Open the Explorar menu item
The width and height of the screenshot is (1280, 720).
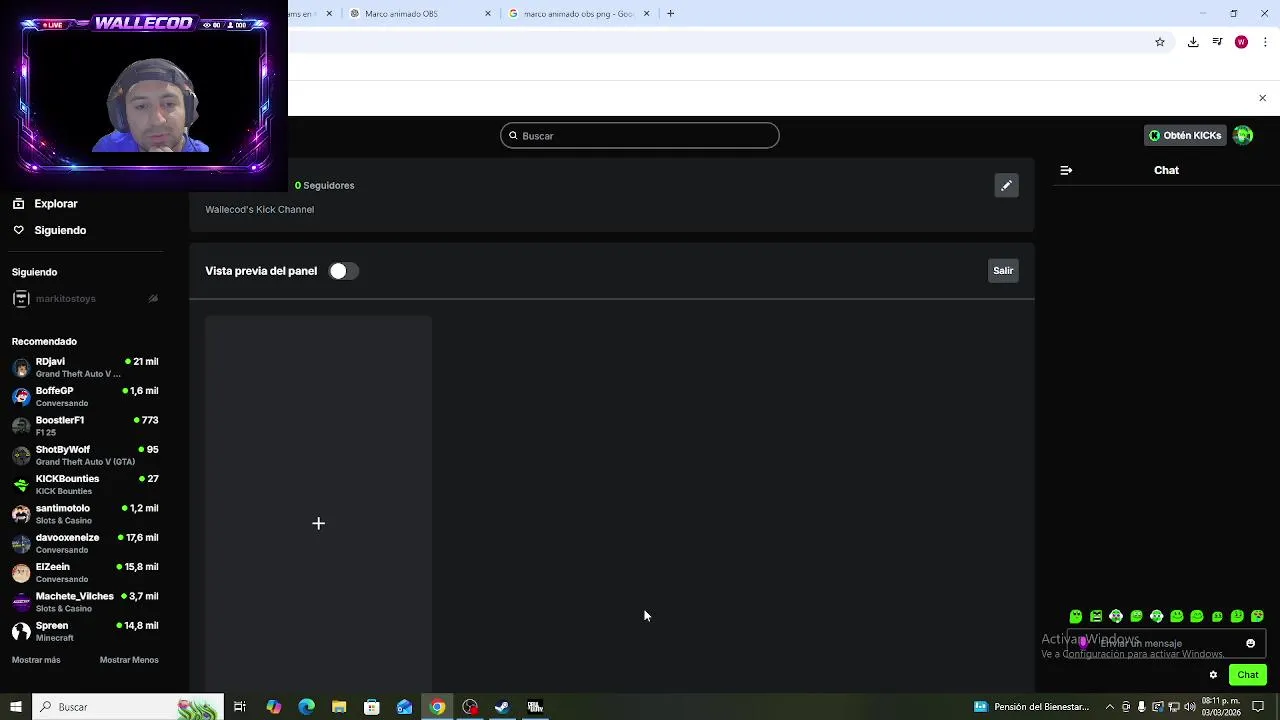point(56,203)
